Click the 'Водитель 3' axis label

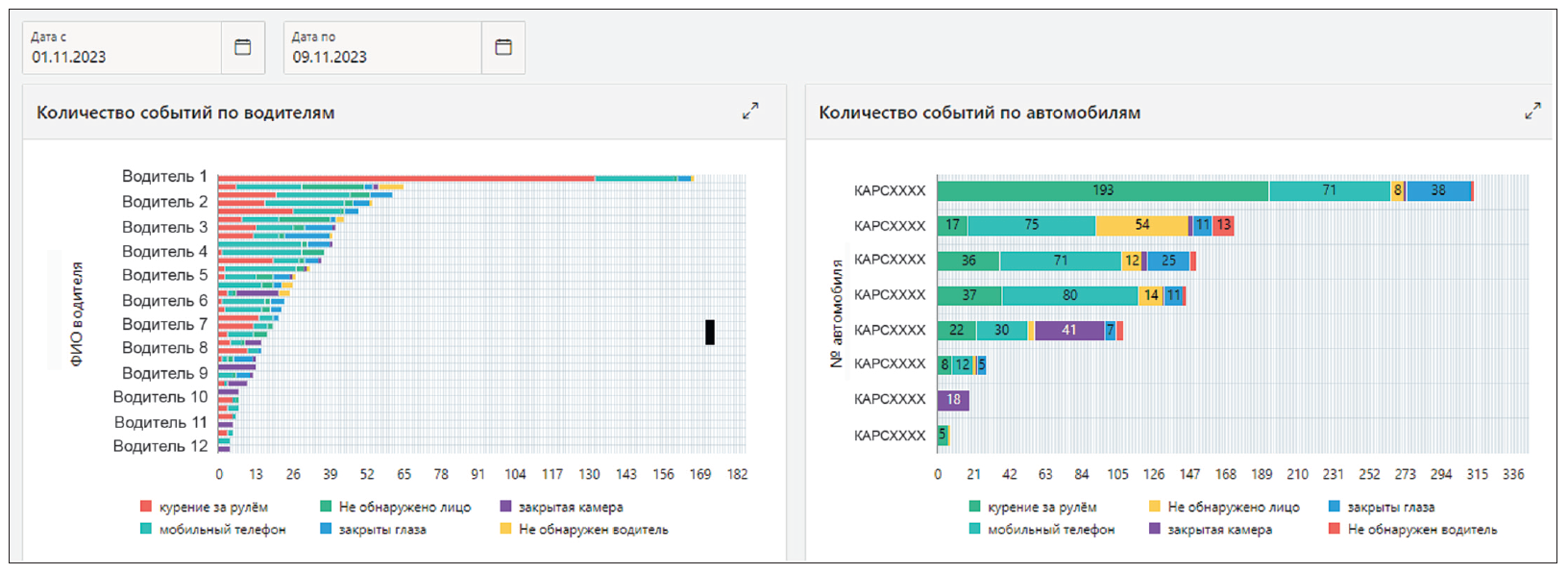pyautogui.click(x=164, y=227)
